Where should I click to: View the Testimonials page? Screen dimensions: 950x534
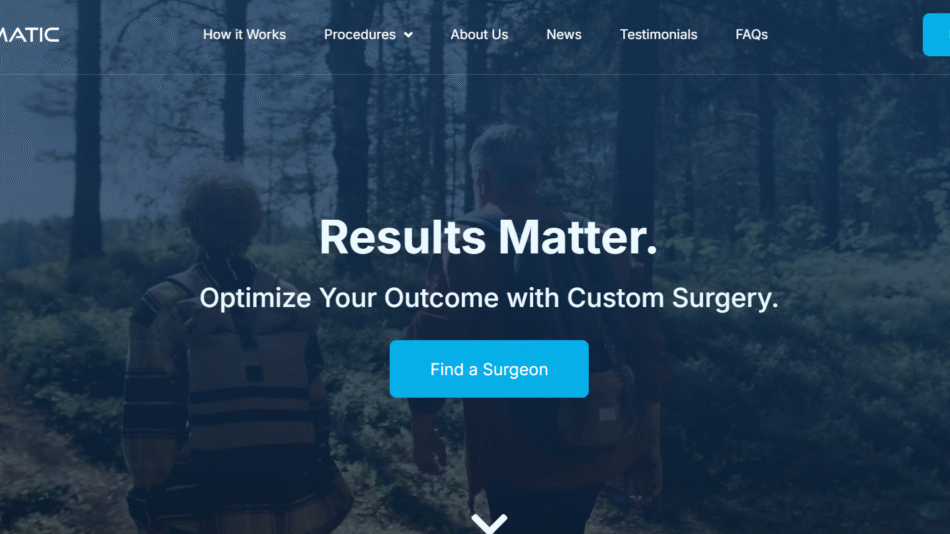pos(658,35)
